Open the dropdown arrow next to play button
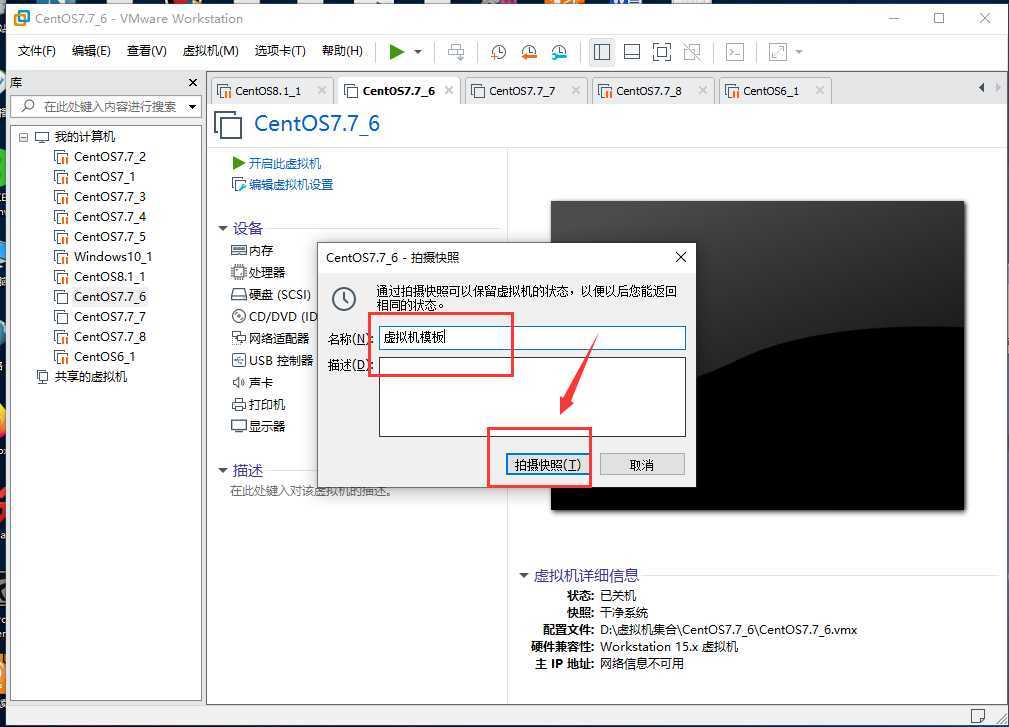This screenshot has width=1009, height=727. coord(418,52)
